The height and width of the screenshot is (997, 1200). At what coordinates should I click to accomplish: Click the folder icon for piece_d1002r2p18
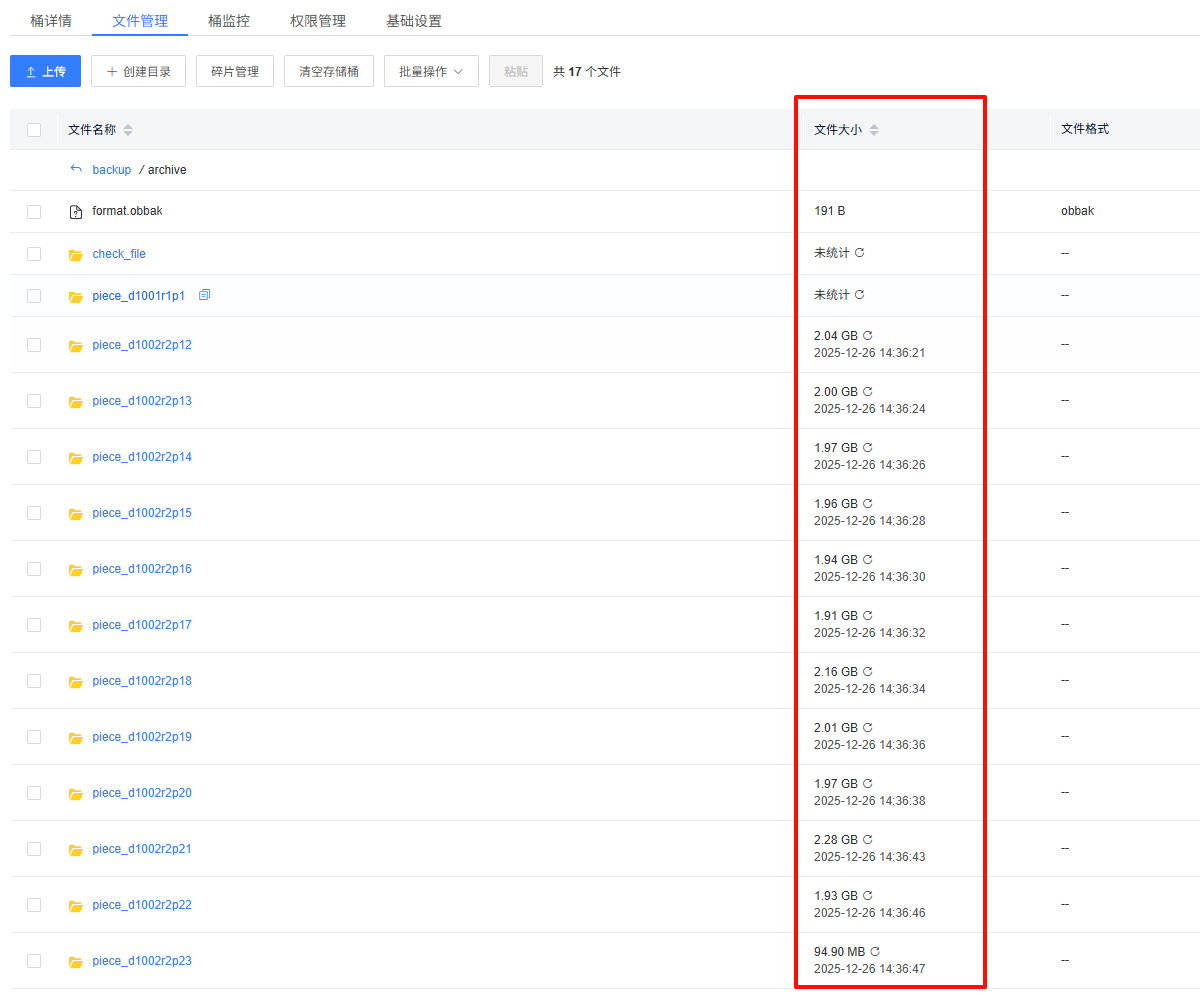click(x=76, y=682)
